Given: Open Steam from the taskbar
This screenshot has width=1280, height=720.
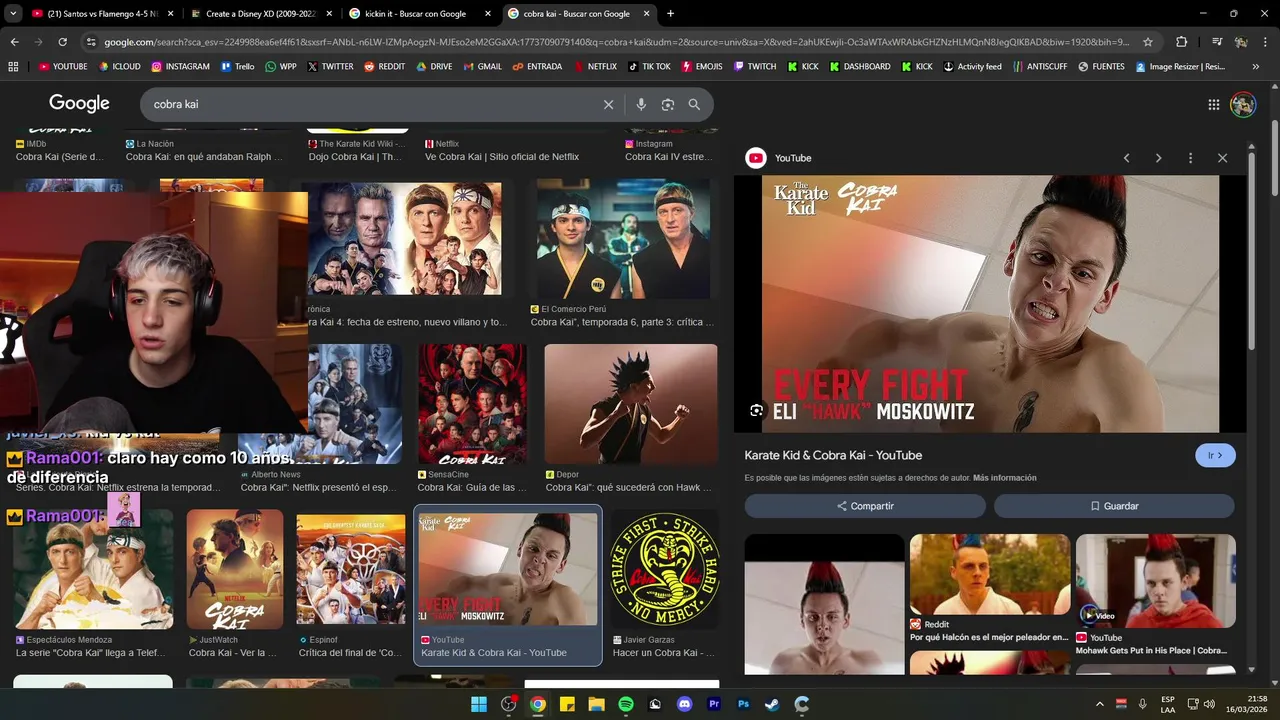Looking at the screenshot, I should [x=772, y=704].
